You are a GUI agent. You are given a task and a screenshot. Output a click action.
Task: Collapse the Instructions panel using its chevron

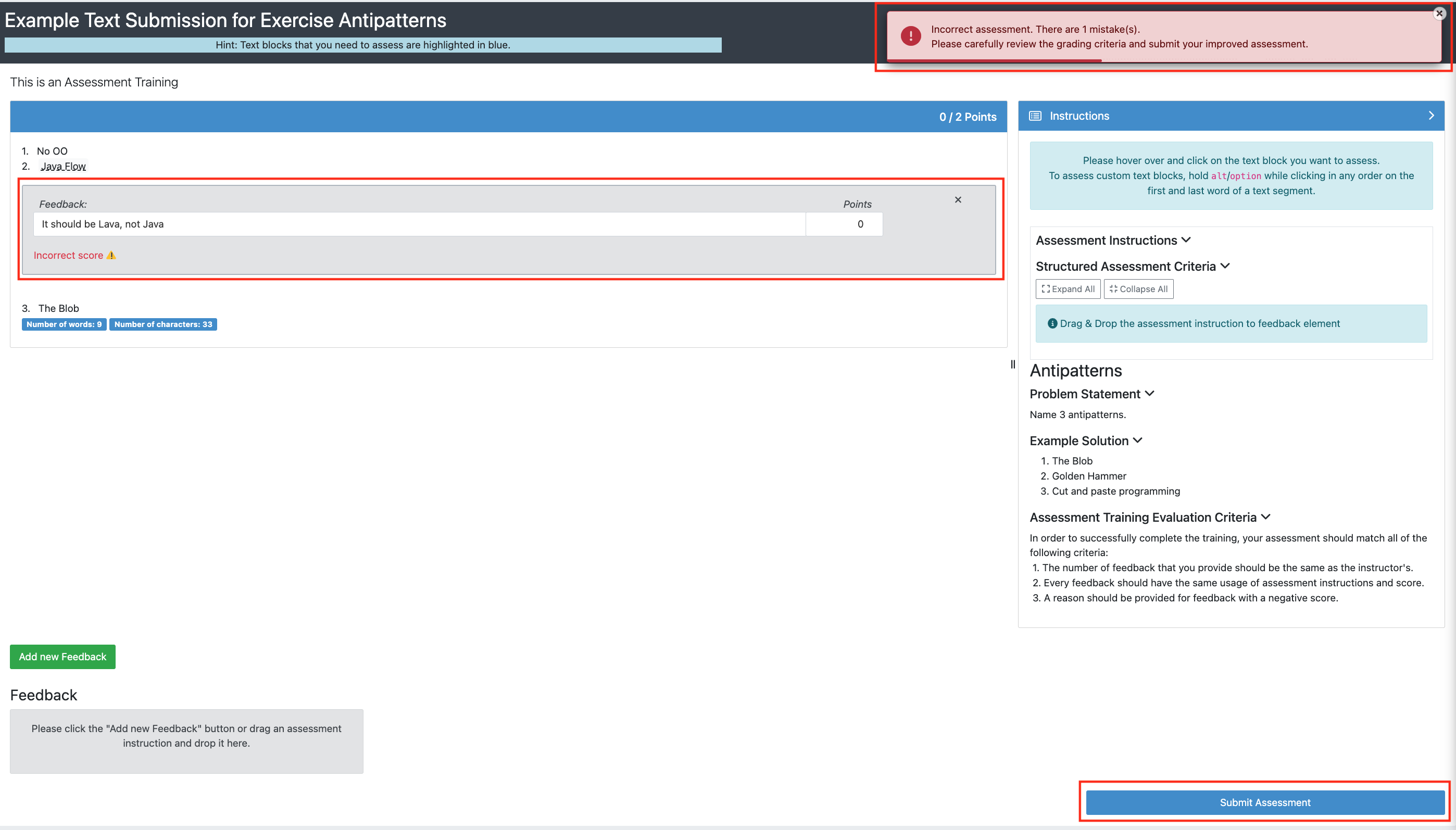1431,115
